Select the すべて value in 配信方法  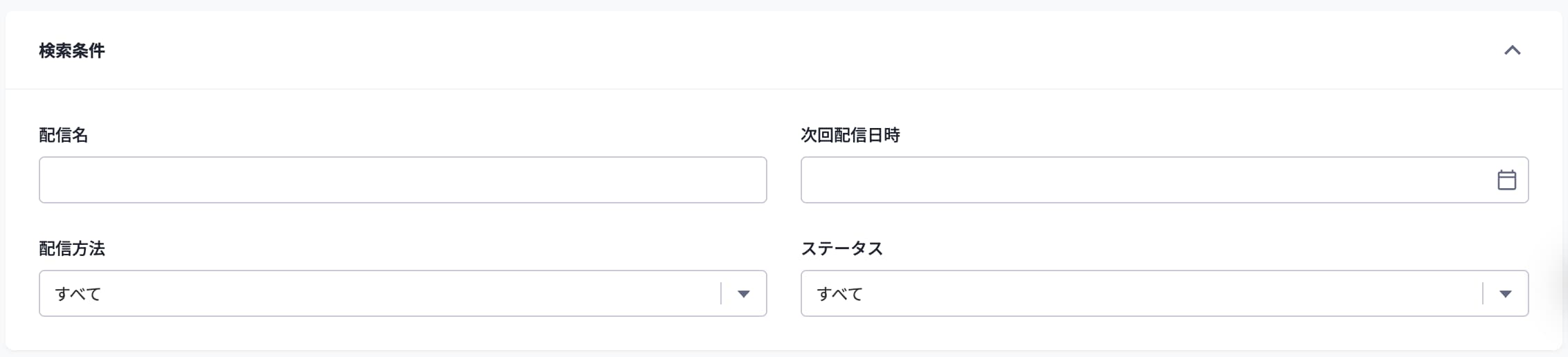pyautogui.click(x=78, y=294)
